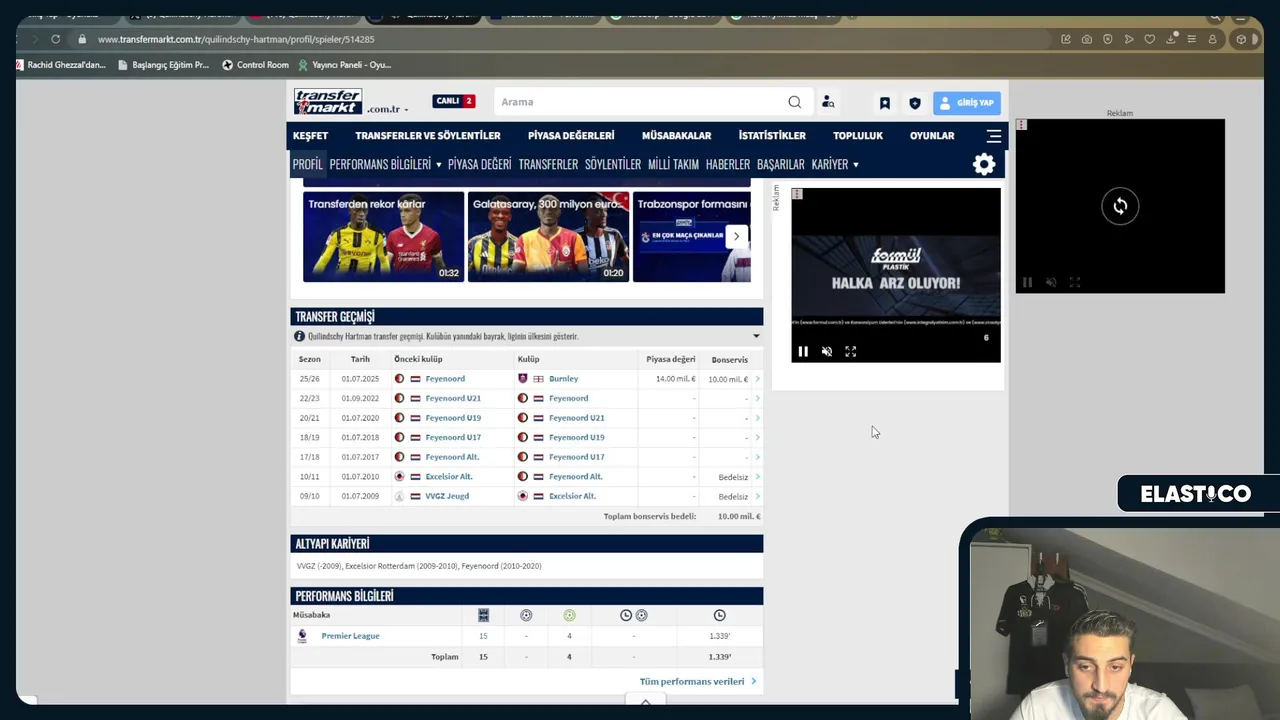Reload the page in browser toolbar
This screenshot has width=1280, height=720.
(x=55, y=39)
